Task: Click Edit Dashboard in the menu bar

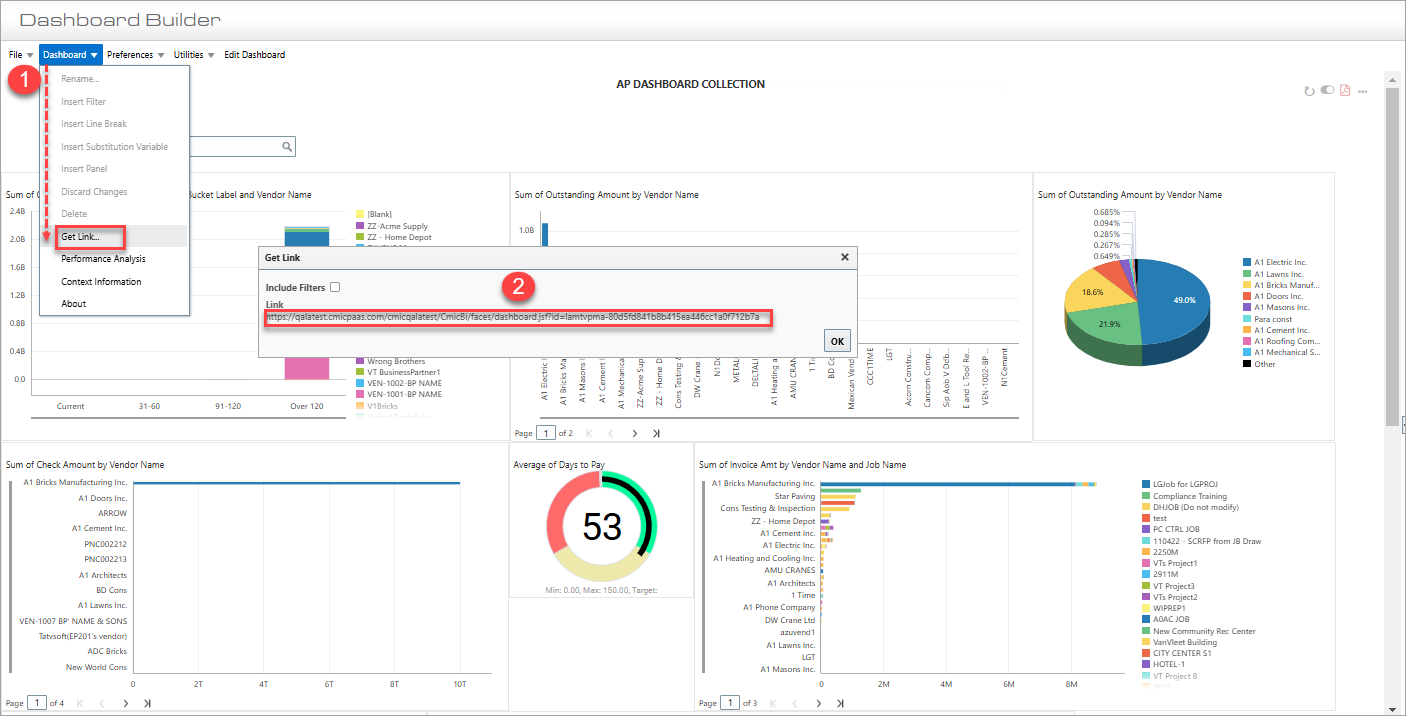Action: pyautogui.click(x=254, y=54)
